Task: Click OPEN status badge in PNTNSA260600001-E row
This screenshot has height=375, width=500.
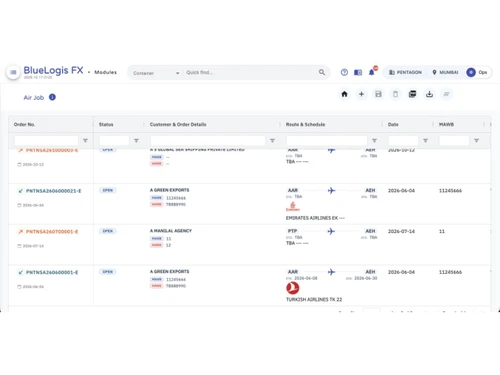Action: tap(108, 272)
